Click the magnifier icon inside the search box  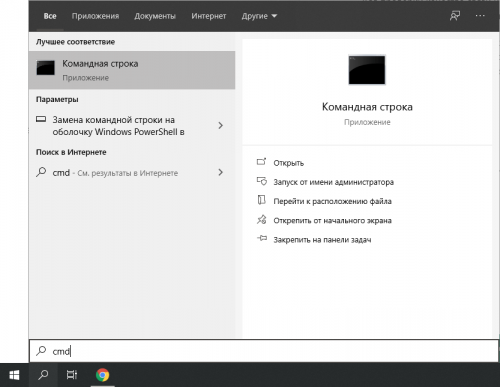pos(41,351)
